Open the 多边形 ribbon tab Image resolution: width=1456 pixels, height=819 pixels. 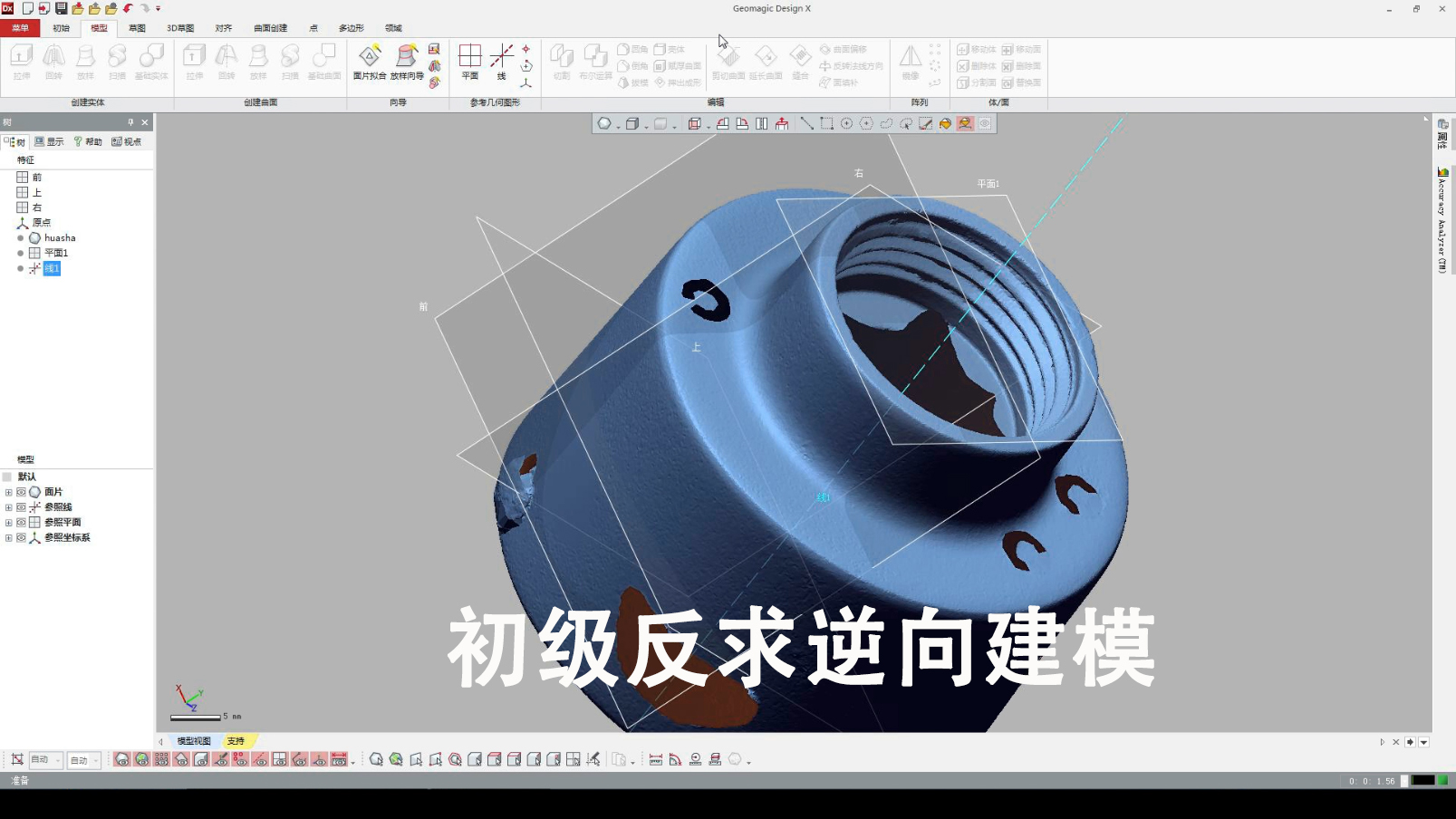point(351,28)
